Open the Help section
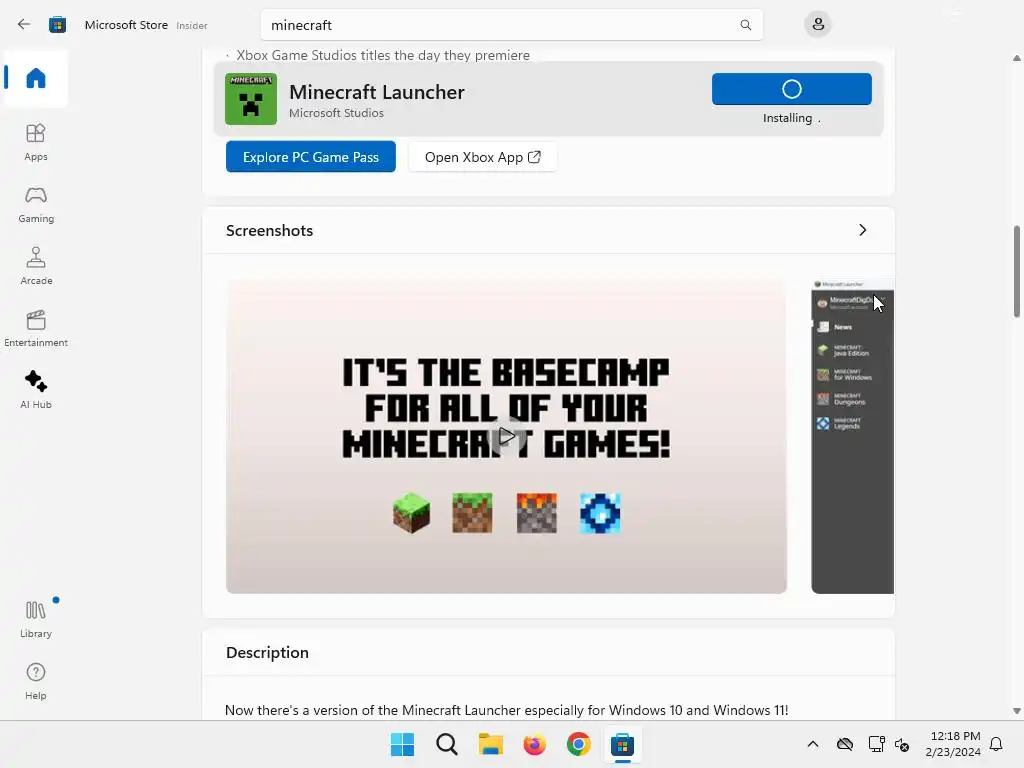The image size is (1024, 768). click(x=36, y=681)
